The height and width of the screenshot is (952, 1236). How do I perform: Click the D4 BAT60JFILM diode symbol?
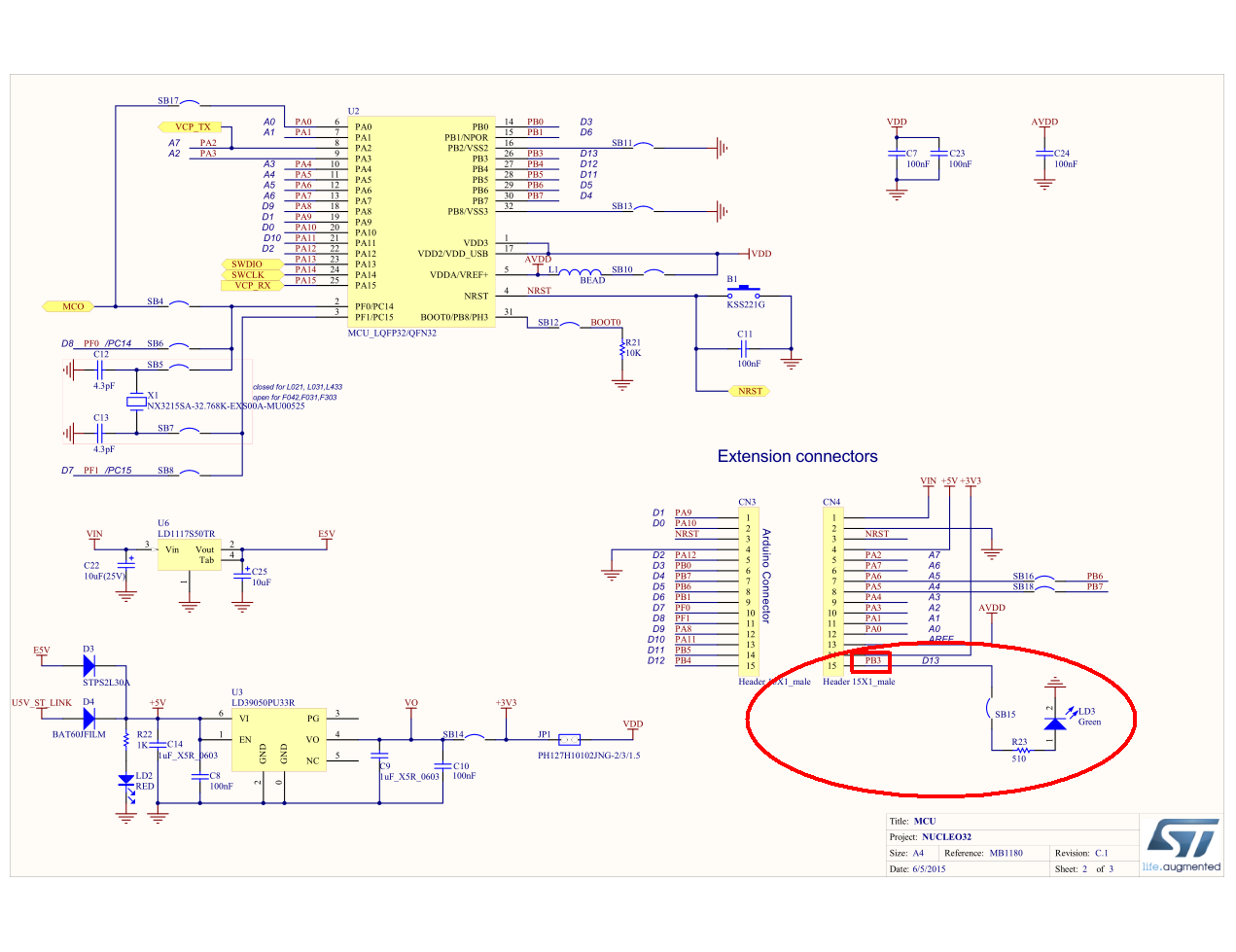[x=88, y=718]
